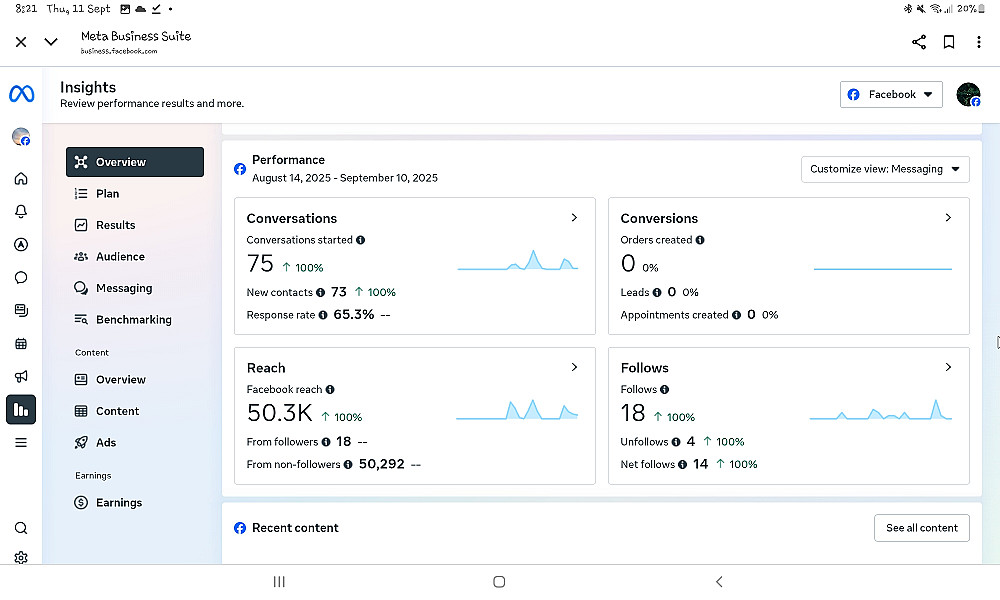Expand the Conversations card chevron
The height and width of the screenshot is (600, 1000).
[574, 218]
